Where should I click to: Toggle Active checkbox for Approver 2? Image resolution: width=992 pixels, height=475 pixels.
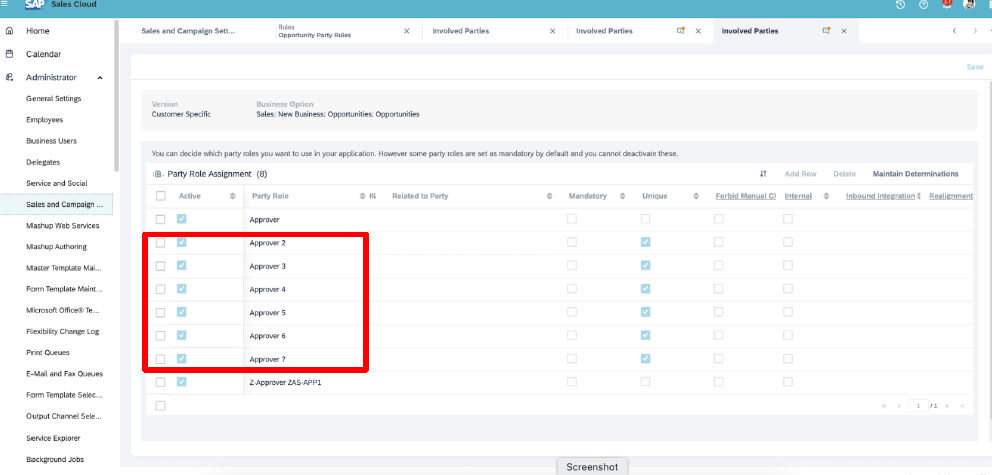coord(182,242)
